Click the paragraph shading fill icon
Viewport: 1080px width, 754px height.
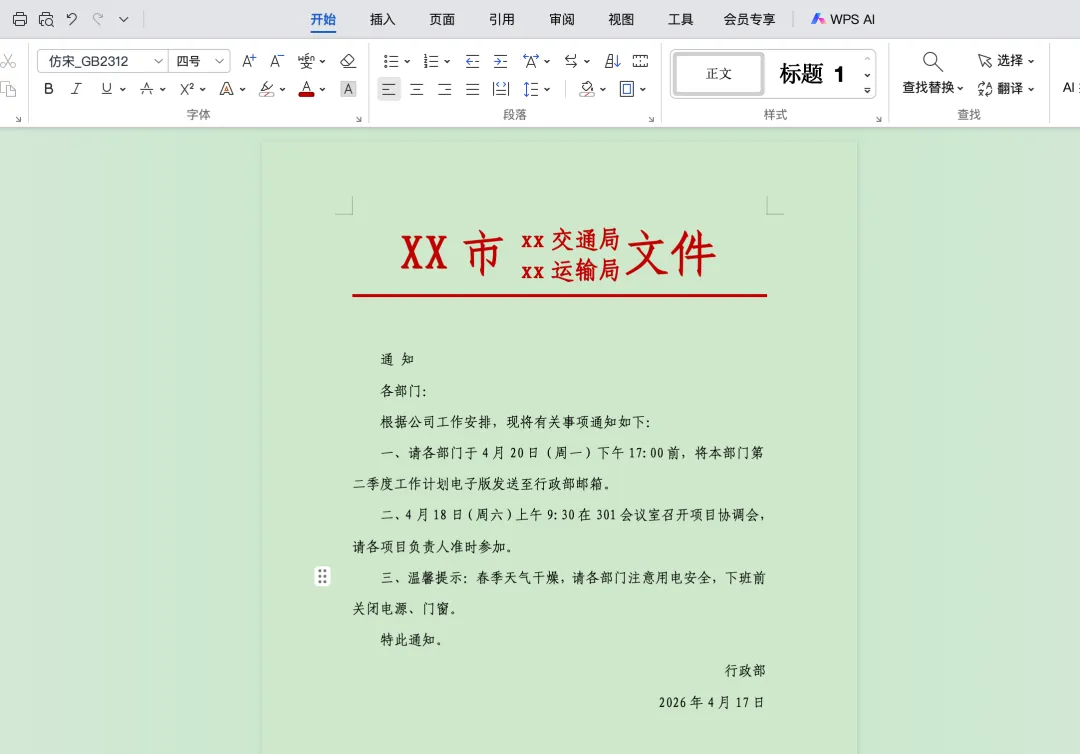(586, 89)
